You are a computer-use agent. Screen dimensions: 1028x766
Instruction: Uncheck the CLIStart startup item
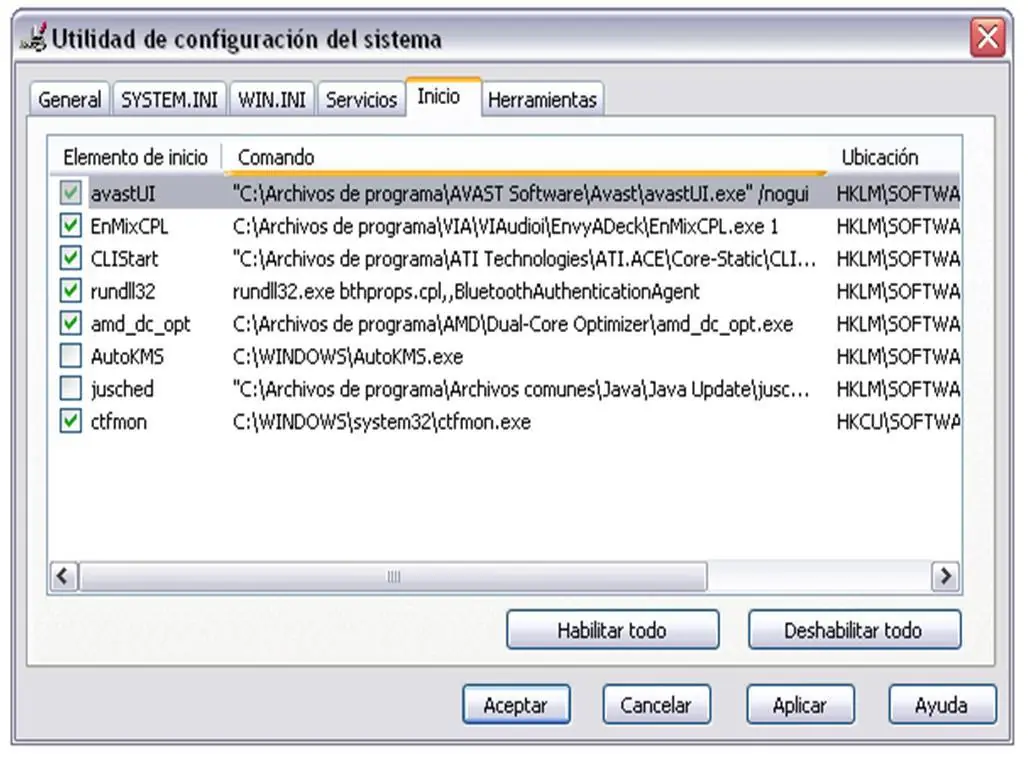pyautogui.click(x=70, y=258)
